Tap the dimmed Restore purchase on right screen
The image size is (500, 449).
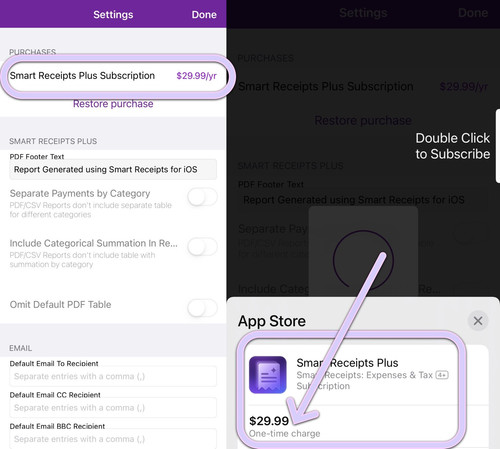363,120
